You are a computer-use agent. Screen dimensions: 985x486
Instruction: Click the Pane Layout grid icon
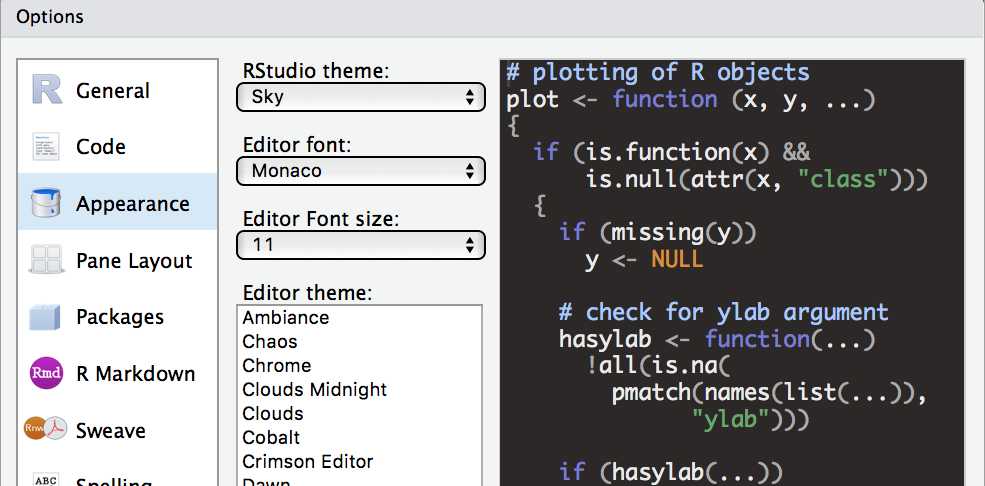pyautogui.click(x=47, y=260)
